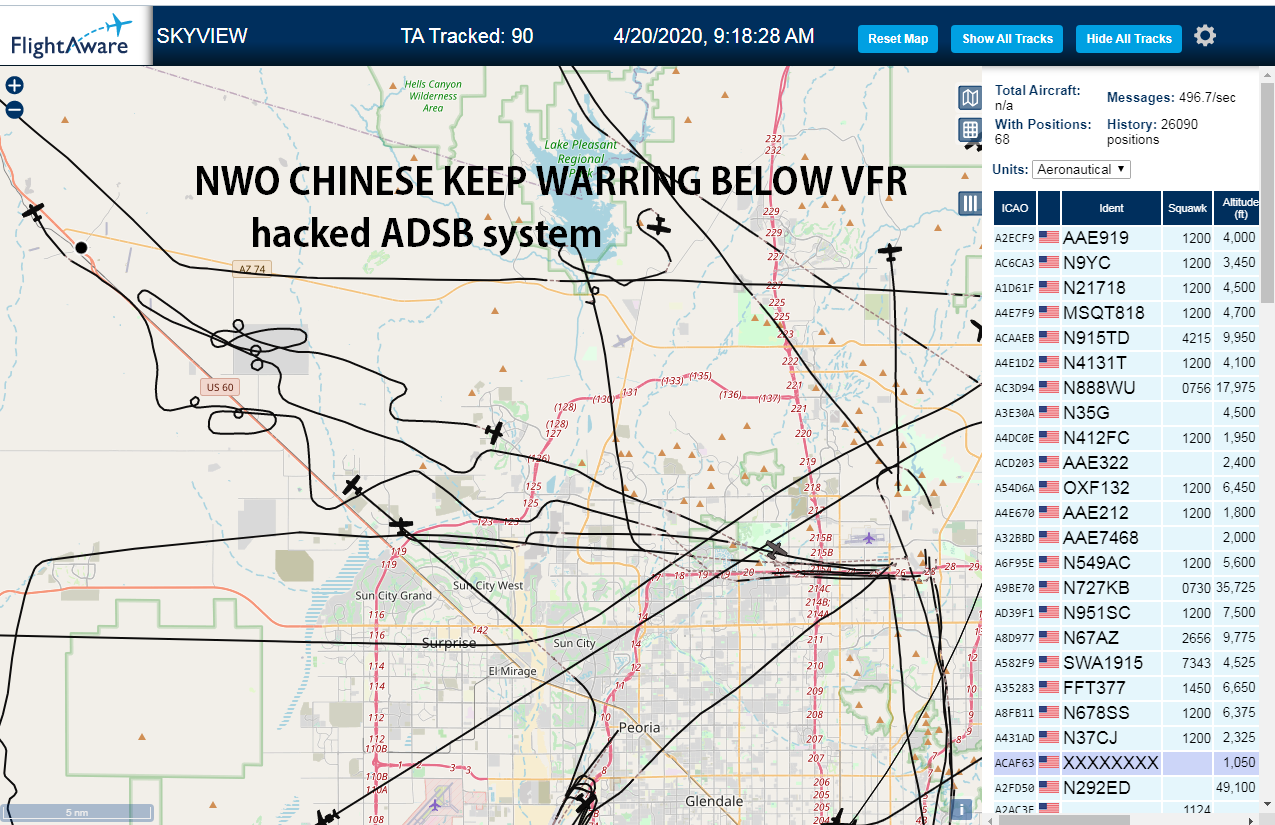Select the N35G aircraft row

(1126, 413)
